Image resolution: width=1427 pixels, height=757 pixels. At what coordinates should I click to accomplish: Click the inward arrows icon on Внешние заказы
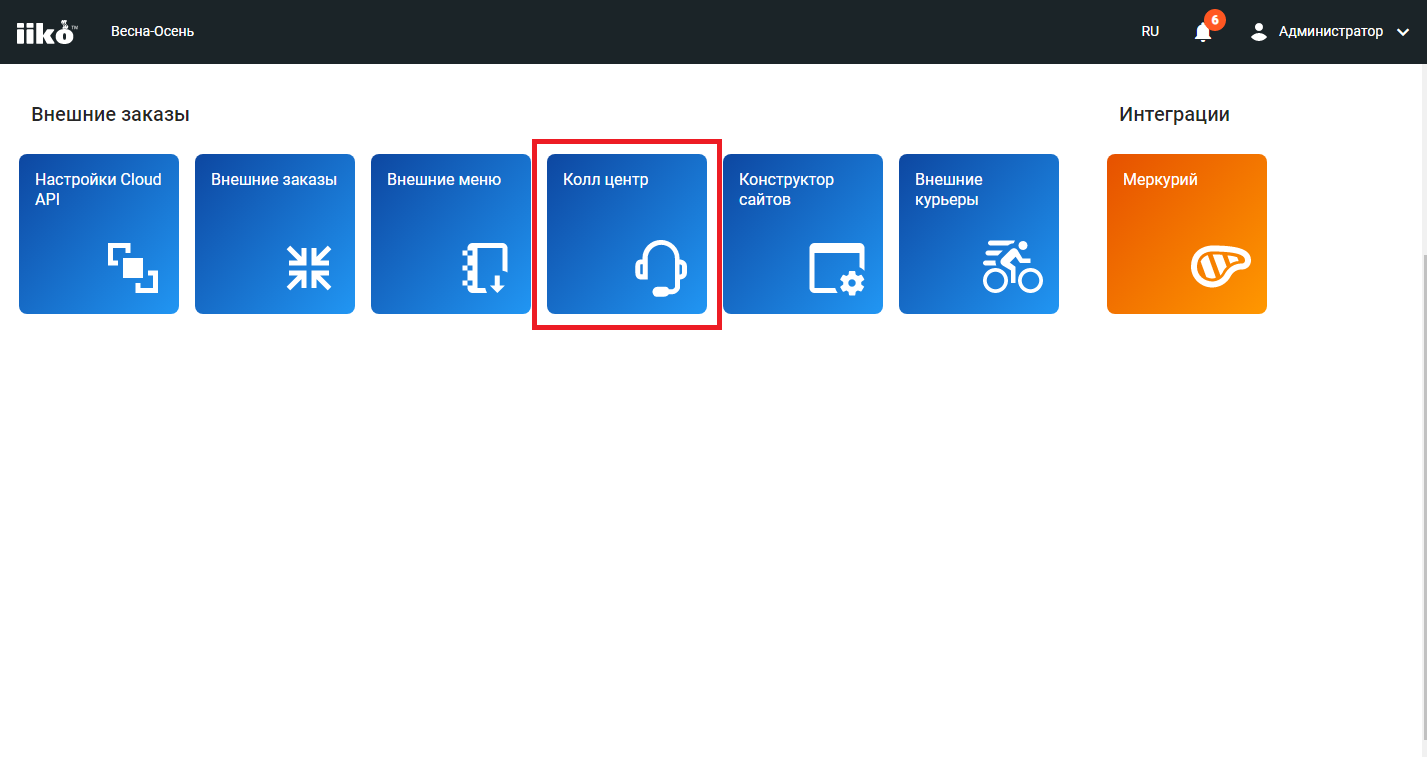(309, 267)
